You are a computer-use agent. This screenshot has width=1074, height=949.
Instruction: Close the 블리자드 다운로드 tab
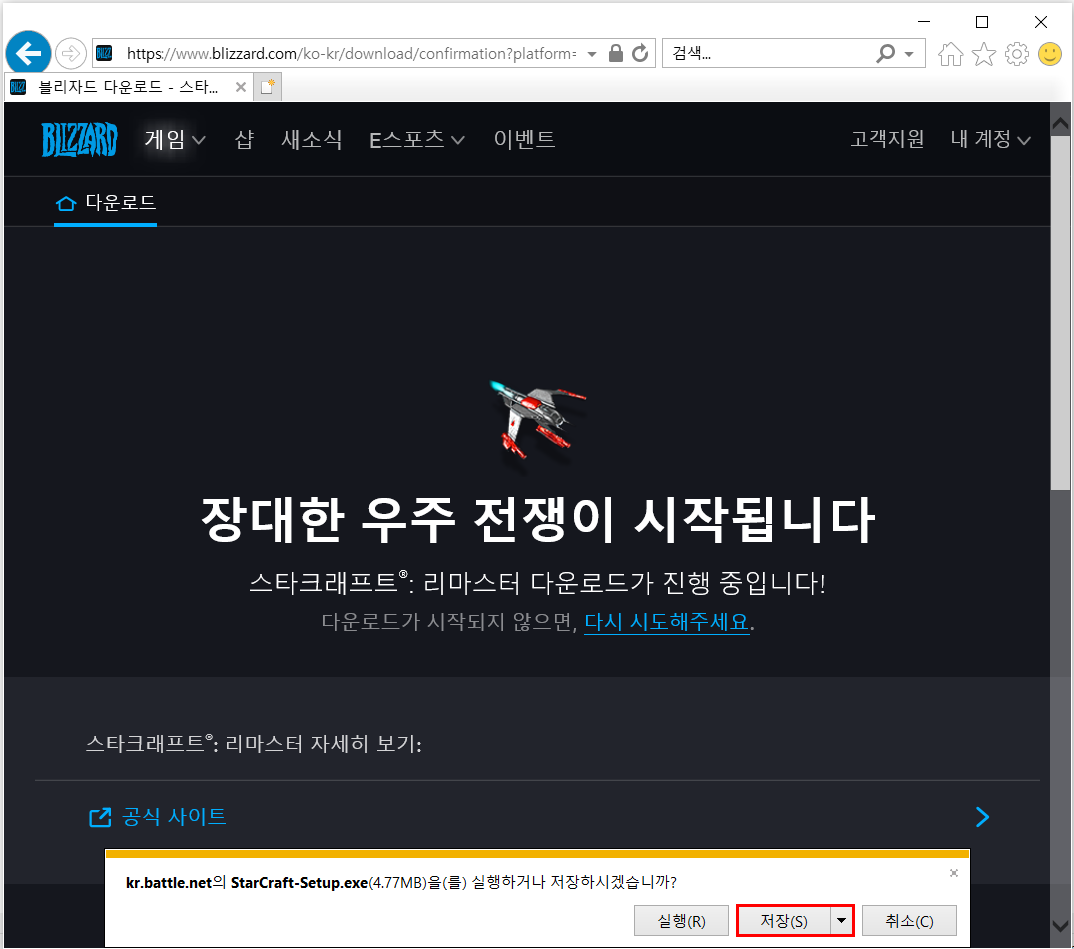click(240, 87)
